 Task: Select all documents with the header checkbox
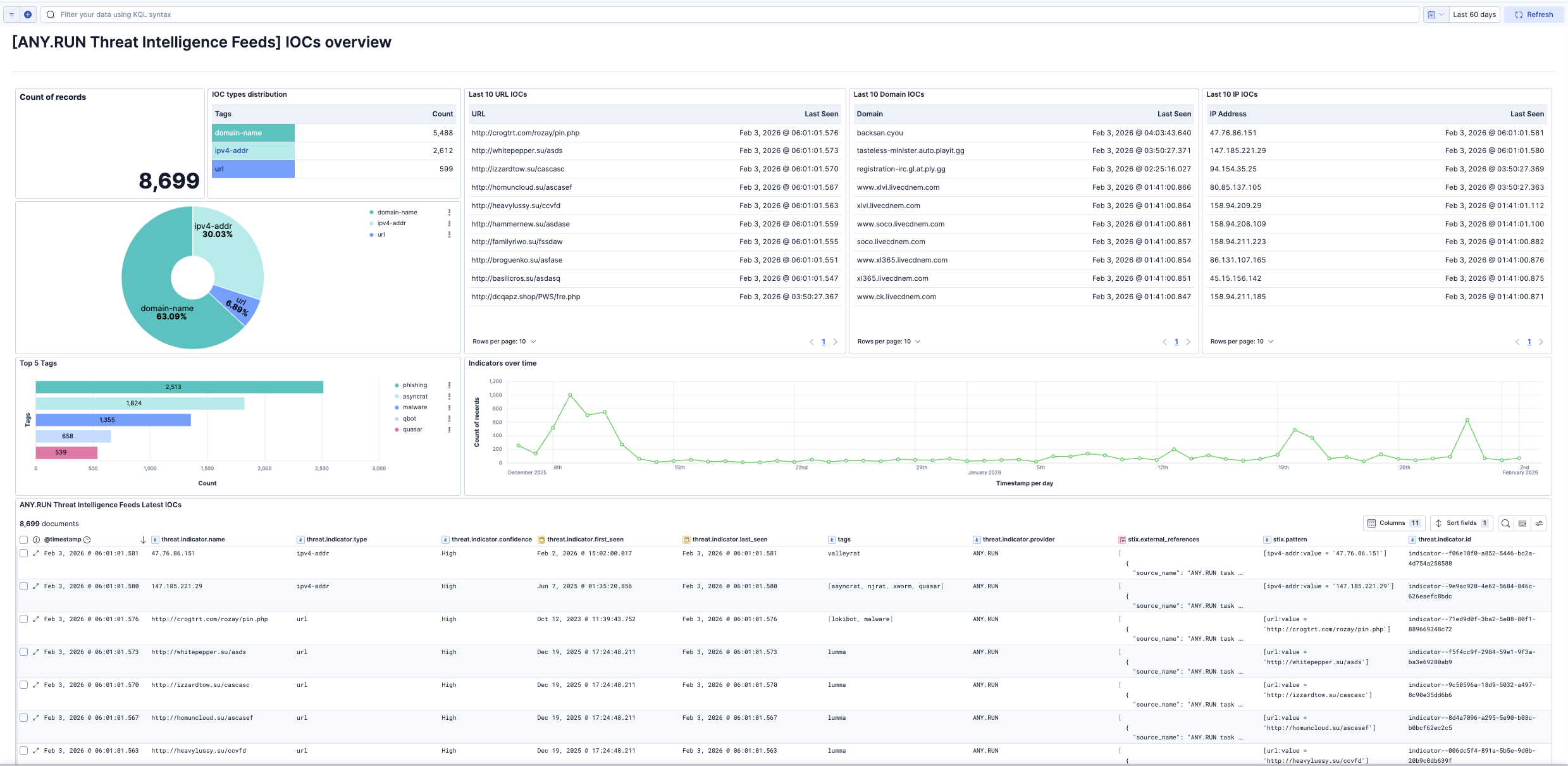click(x=23, y=540)
